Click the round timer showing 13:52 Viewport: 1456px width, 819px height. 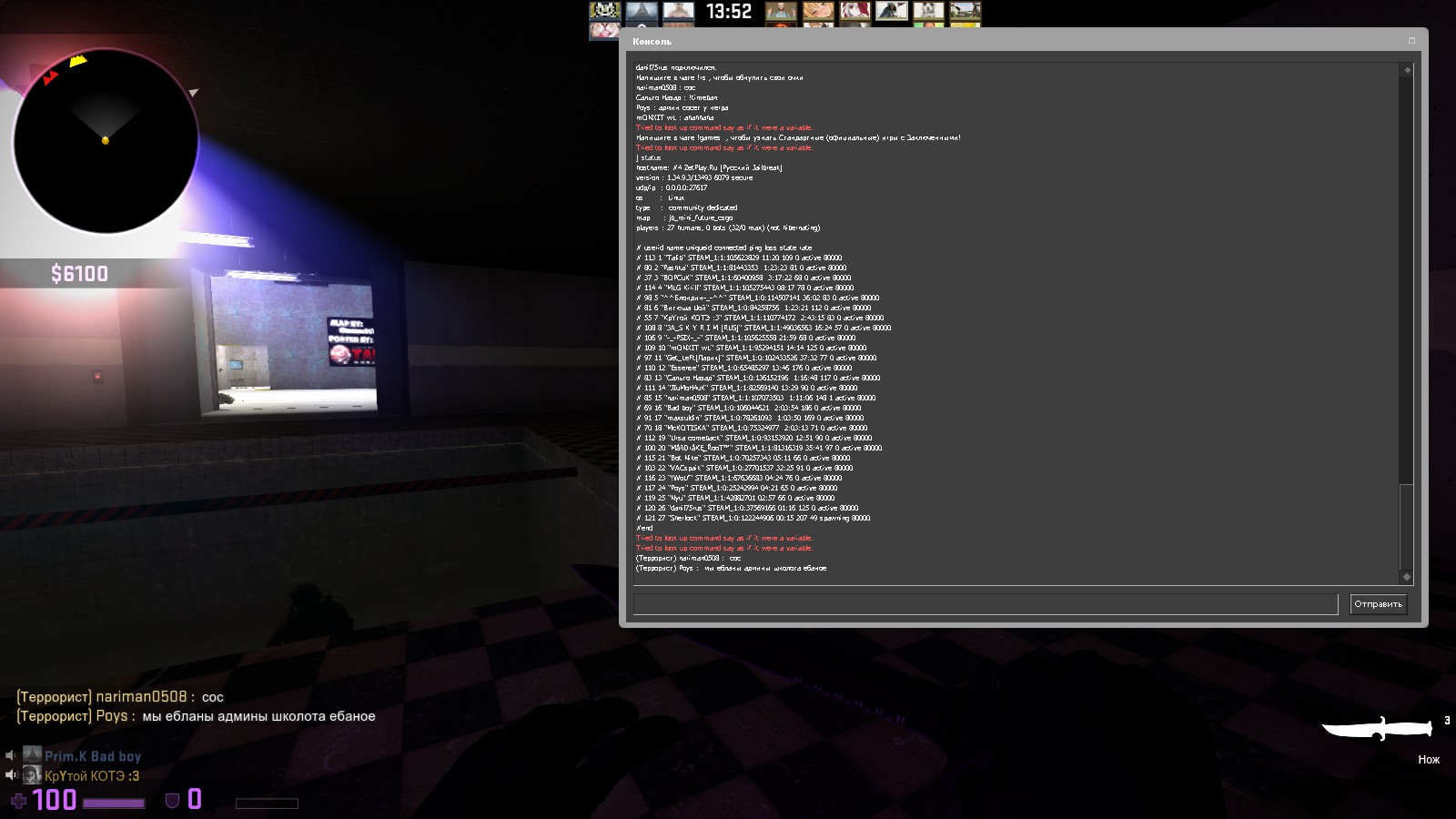[729, 12]
